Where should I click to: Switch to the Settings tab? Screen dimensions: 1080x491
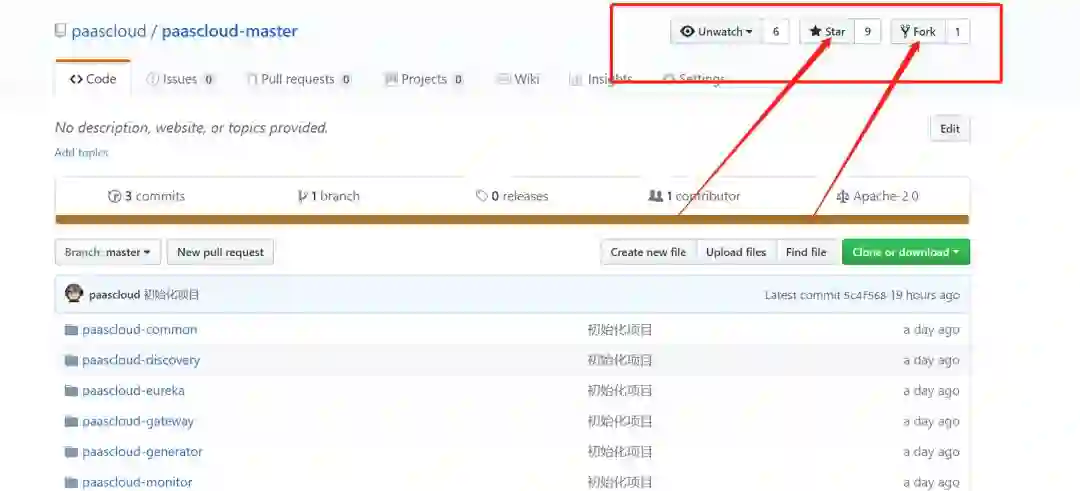click(694, 79)
